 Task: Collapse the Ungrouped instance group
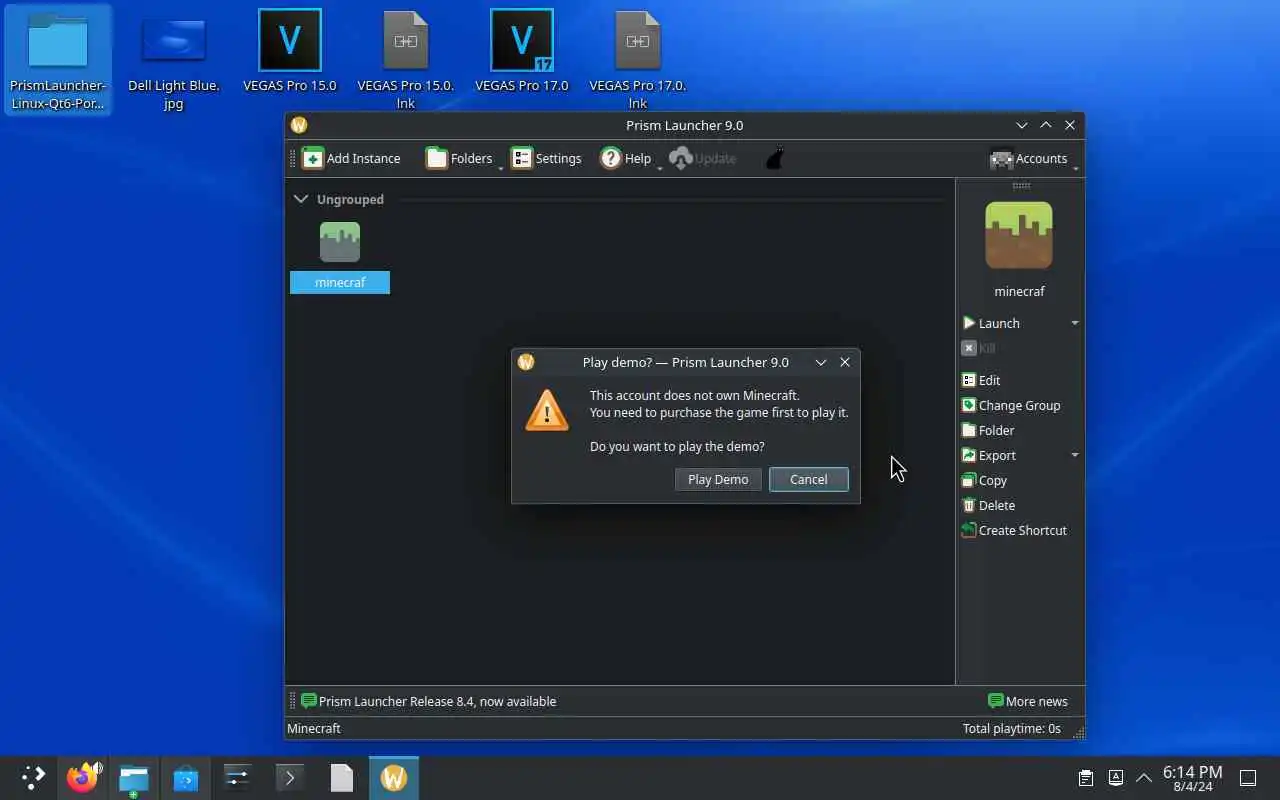[x=301, y=199]
